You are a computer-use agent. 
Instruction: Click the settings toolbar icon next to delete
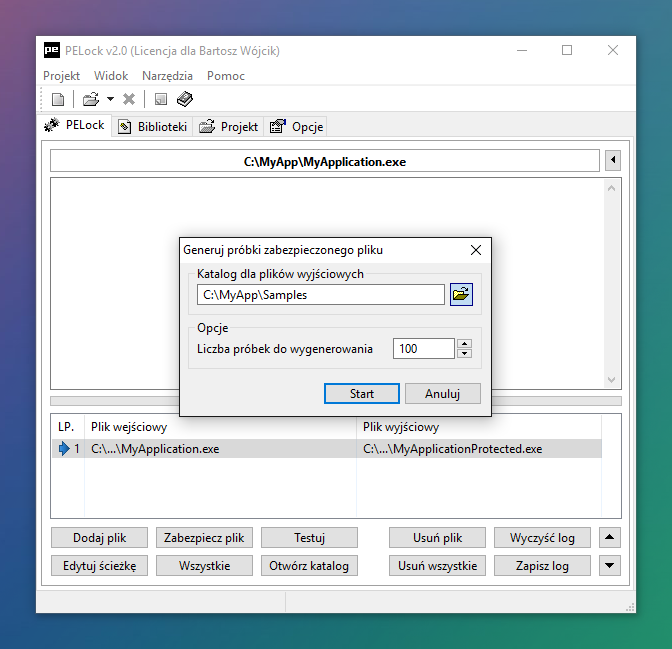[160, 99]
